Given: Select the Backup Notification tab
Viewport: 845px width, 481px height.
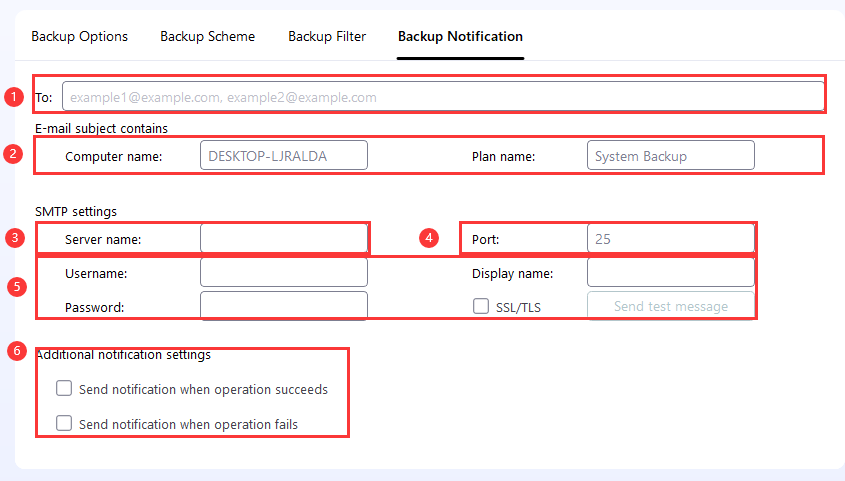Looking at the screenshot, I should tap(460, 37).
